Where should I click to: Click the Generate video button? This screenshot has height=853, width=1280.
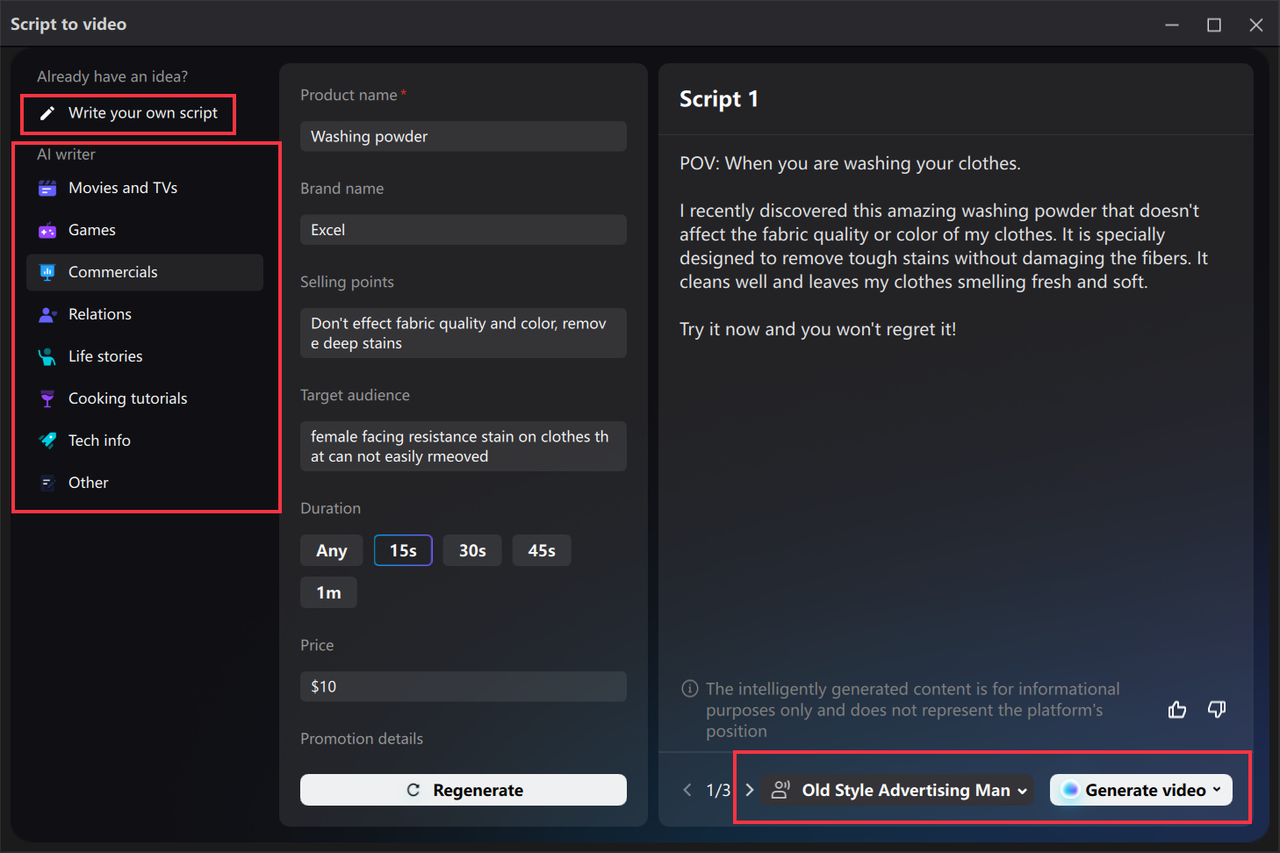coord(1135,790)
